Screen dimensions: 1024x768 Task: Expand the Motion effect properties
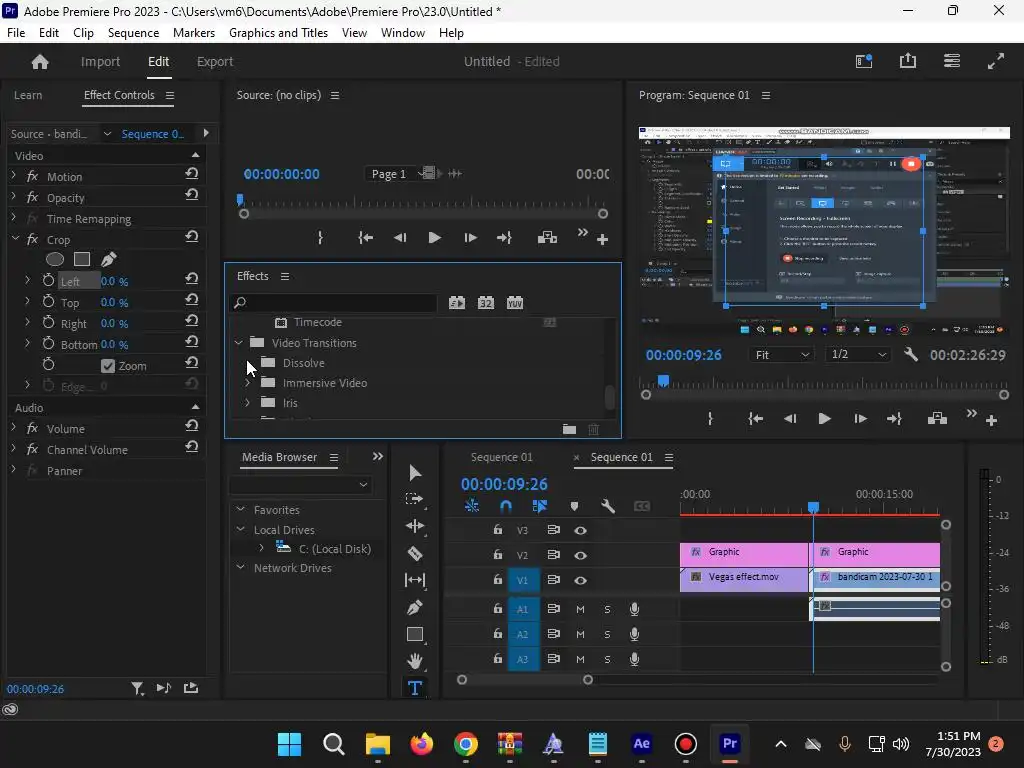14,176
